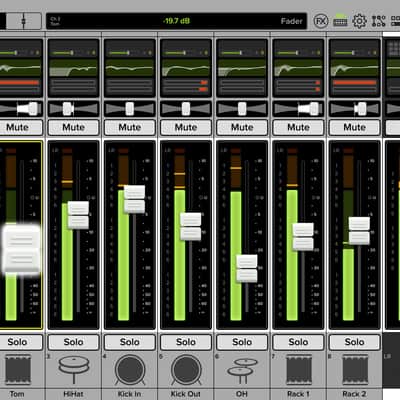
Task: Click the "Kick Out" channel name label
Action: [186, 394]
